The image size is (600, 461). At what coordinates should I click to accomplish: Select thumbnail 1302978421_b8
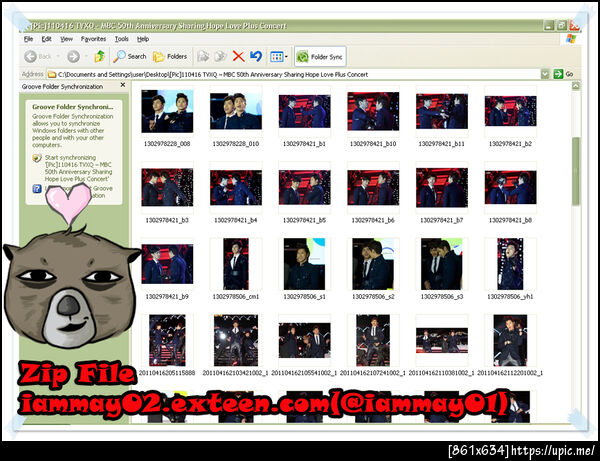click(510, 187)
